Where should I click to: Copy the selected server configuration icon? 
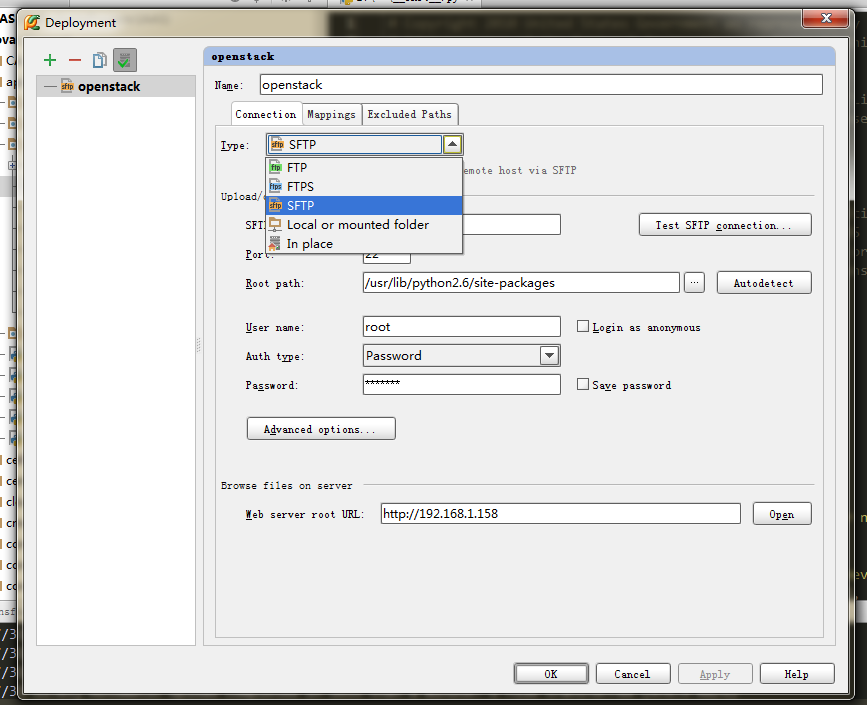coord(100,60)
